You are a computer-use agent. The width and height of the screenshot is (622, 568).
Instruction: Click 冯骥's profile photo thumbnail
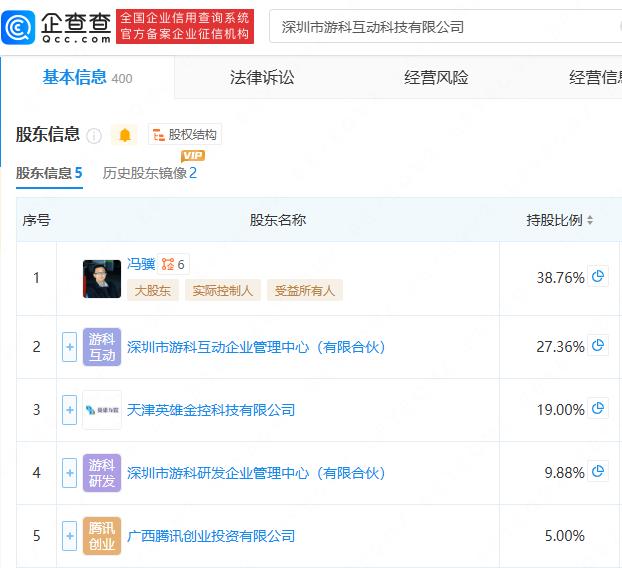[102, 279]
